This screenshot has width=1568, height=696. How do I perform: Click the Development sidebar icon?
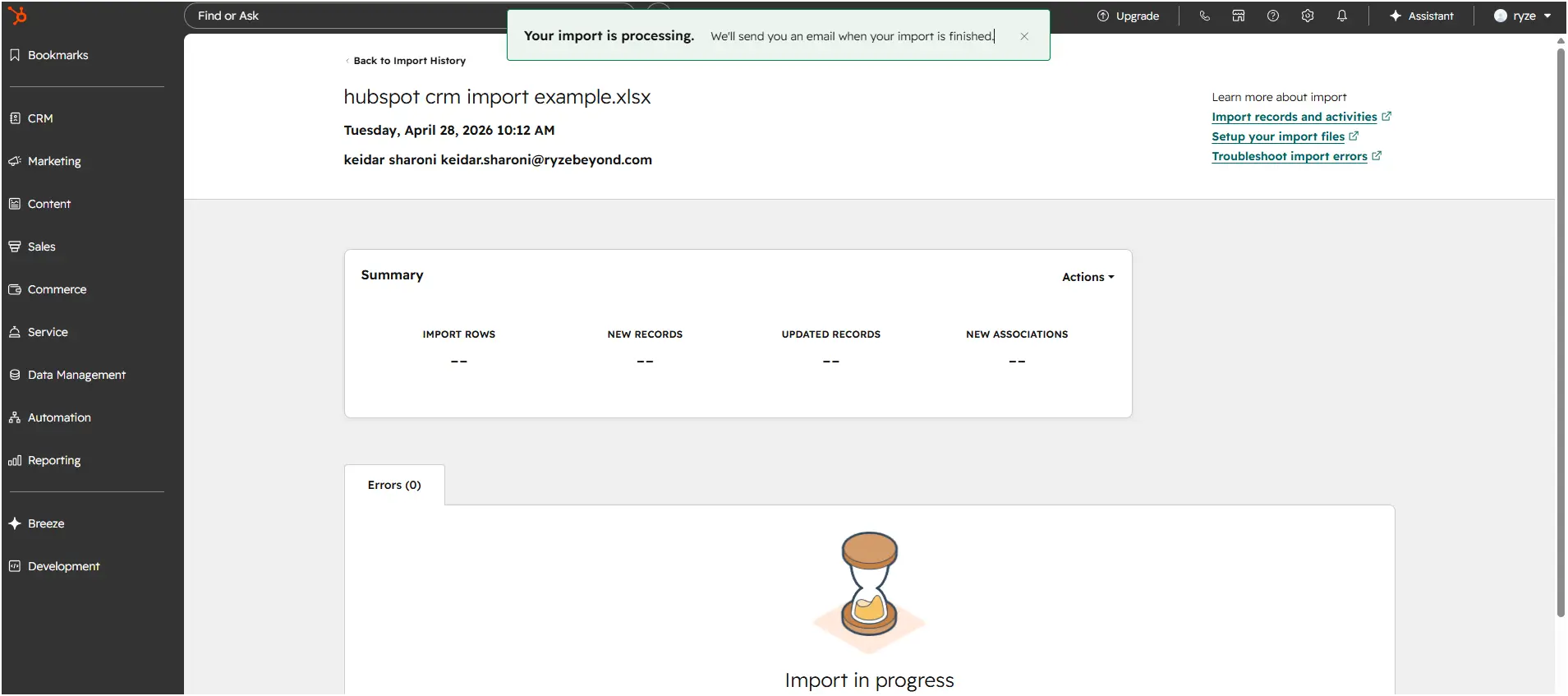point(15,566)
